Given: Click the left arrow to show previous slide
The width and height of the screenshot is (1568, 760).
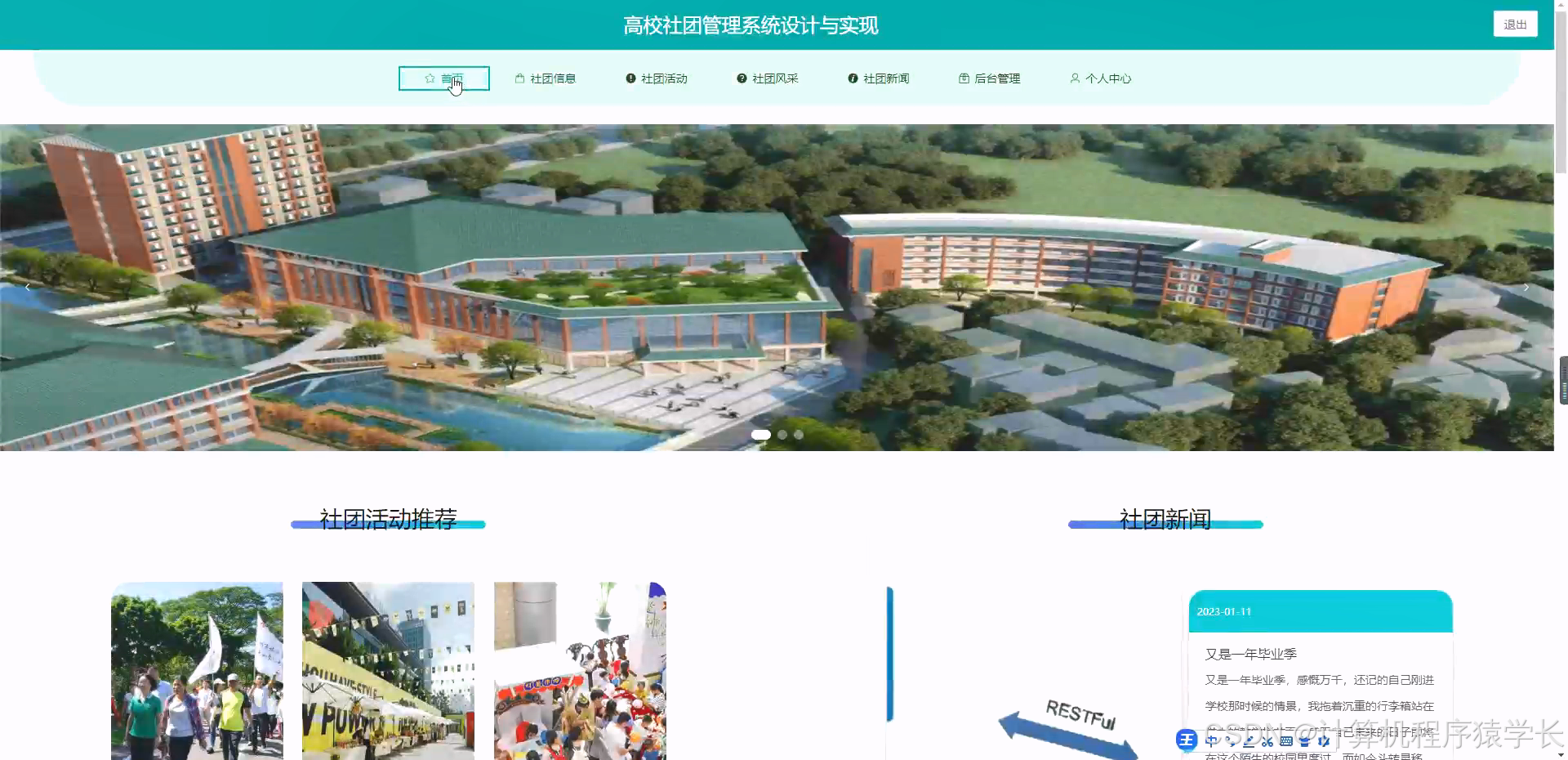Looking at the screenshot, I should (28, 288).
